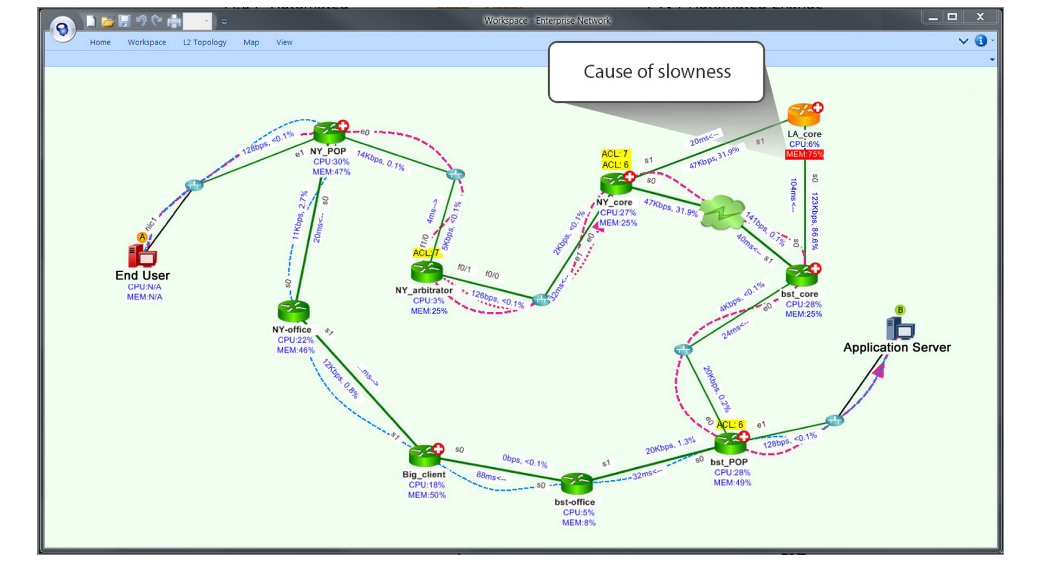Click the Cause of slowness callout note

(x=657, y=72)
